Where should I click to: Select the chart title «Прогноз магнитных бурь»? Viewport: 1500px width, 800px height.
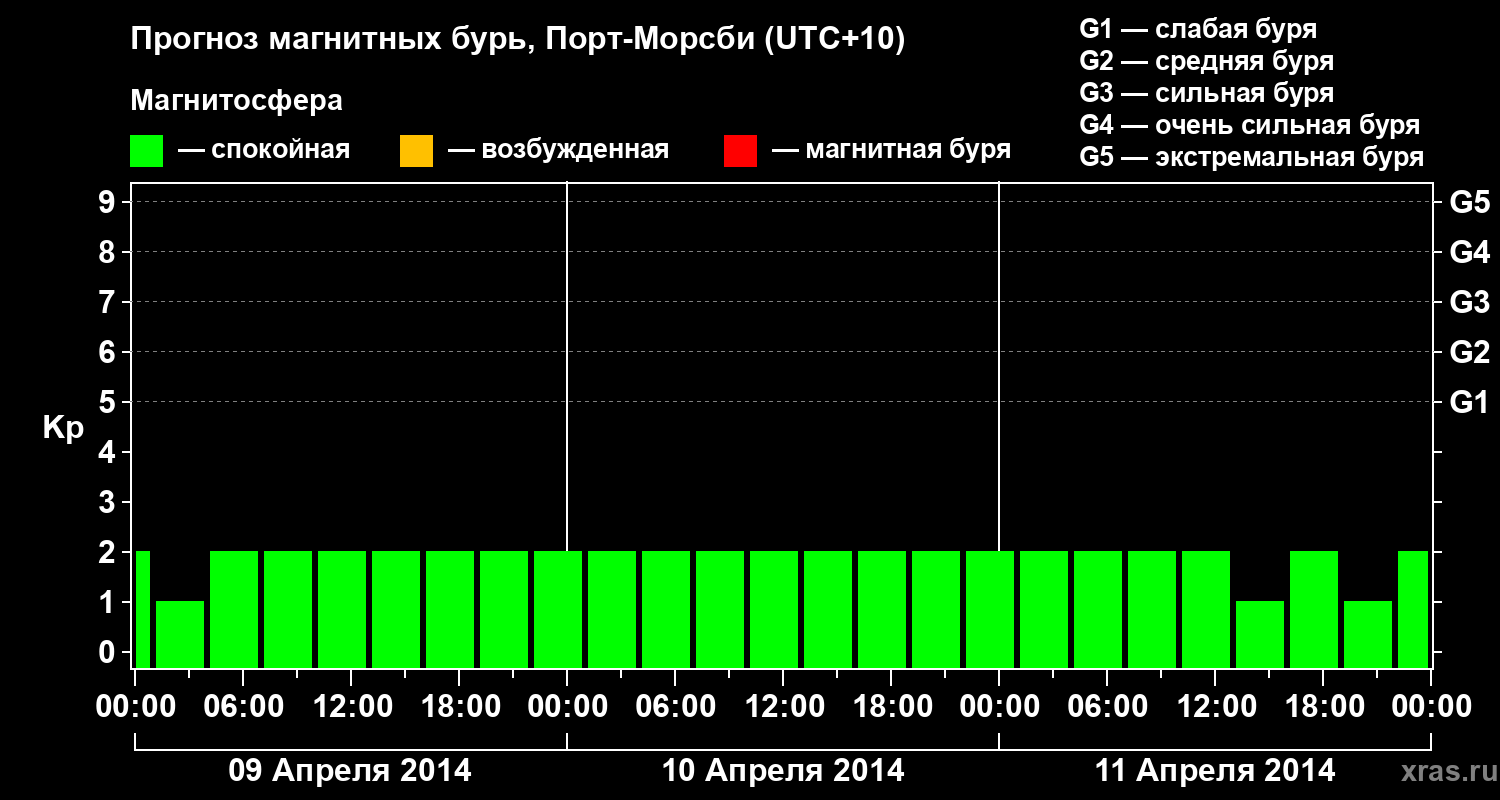[520, 37]
